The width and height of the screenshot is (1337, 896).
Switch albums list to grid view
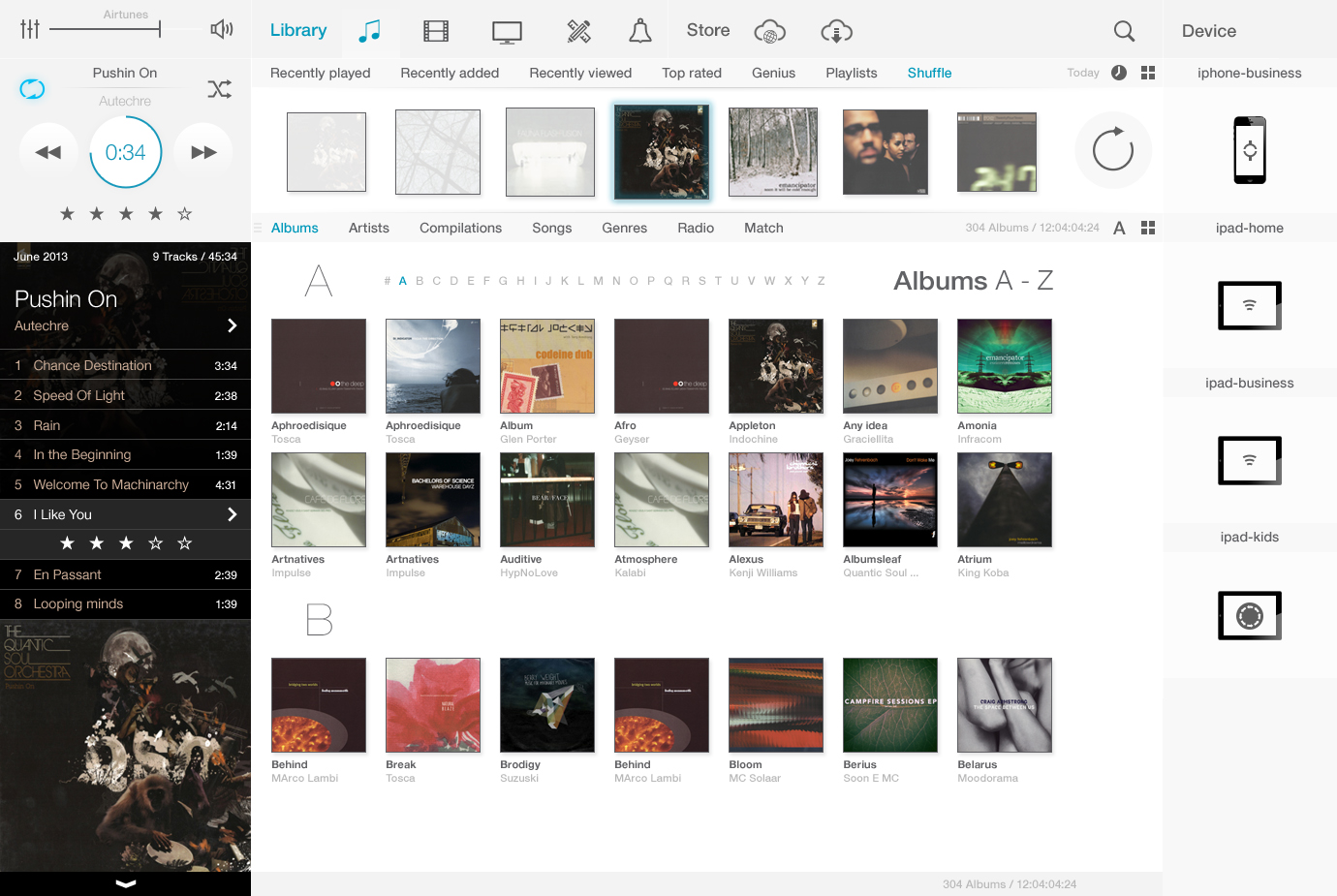pos(1148,228)
